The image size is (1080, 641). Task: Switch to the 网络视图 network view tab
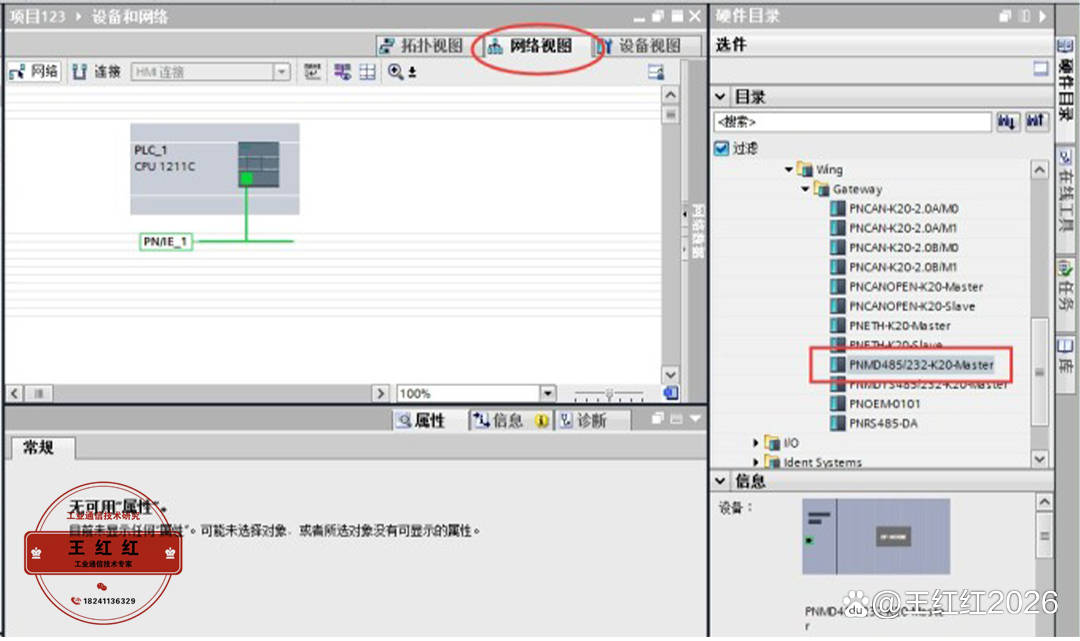(530, 46)
